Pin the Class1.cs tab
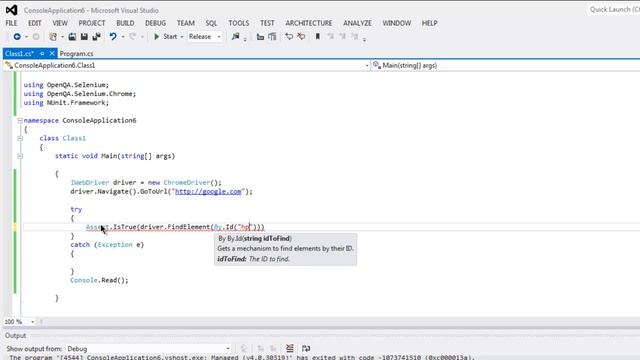 click(x=42, y=53)
